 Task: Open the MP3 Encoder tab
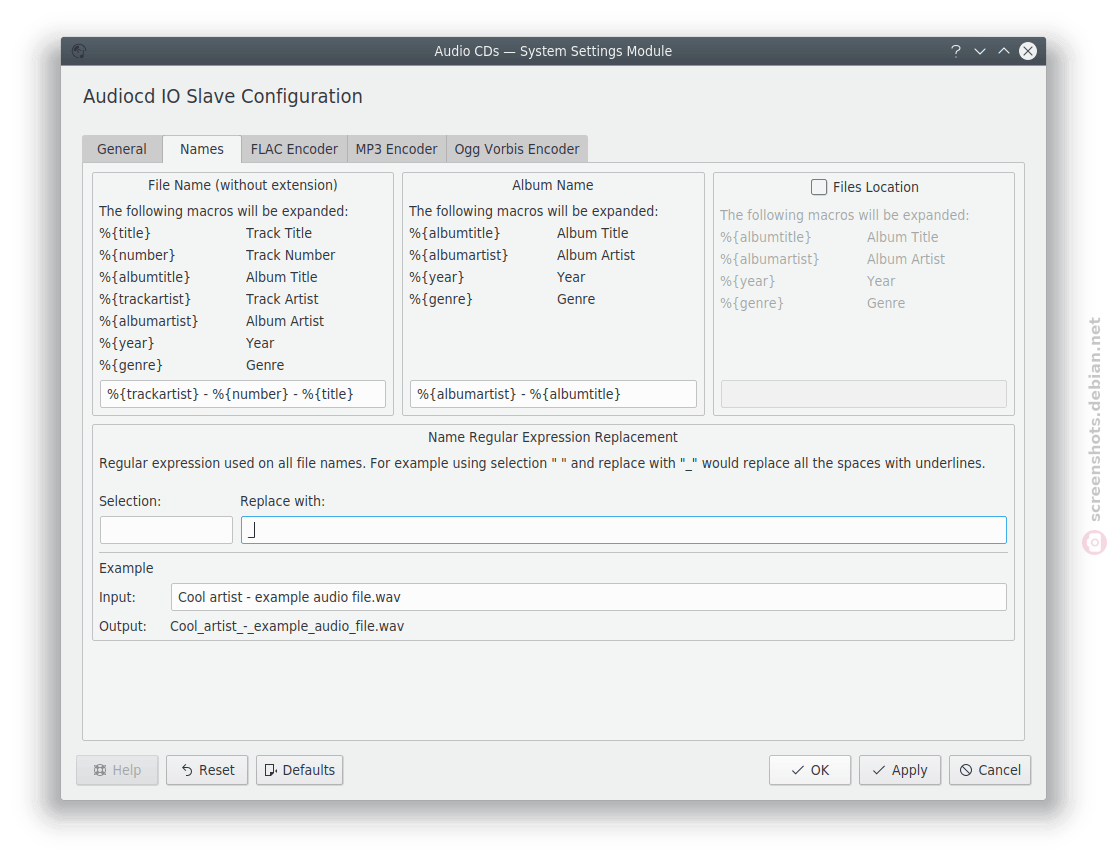click(397, 149)
